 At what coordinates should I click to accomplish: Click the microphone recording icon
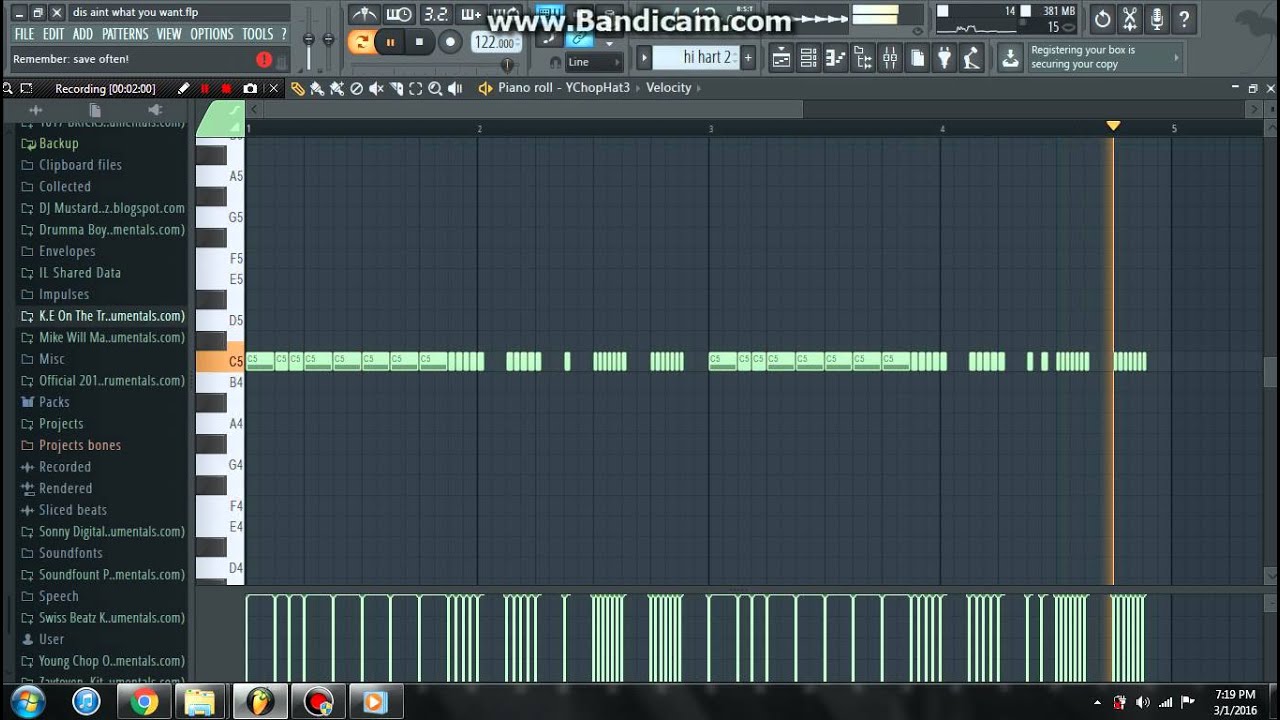(x=1157, y=19)
